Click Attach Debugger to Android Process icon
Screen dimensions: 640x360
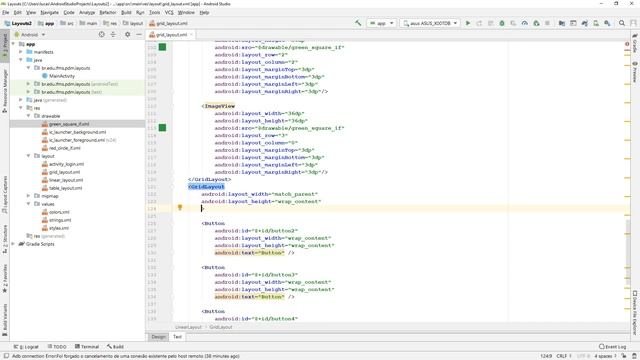[536, 23]
